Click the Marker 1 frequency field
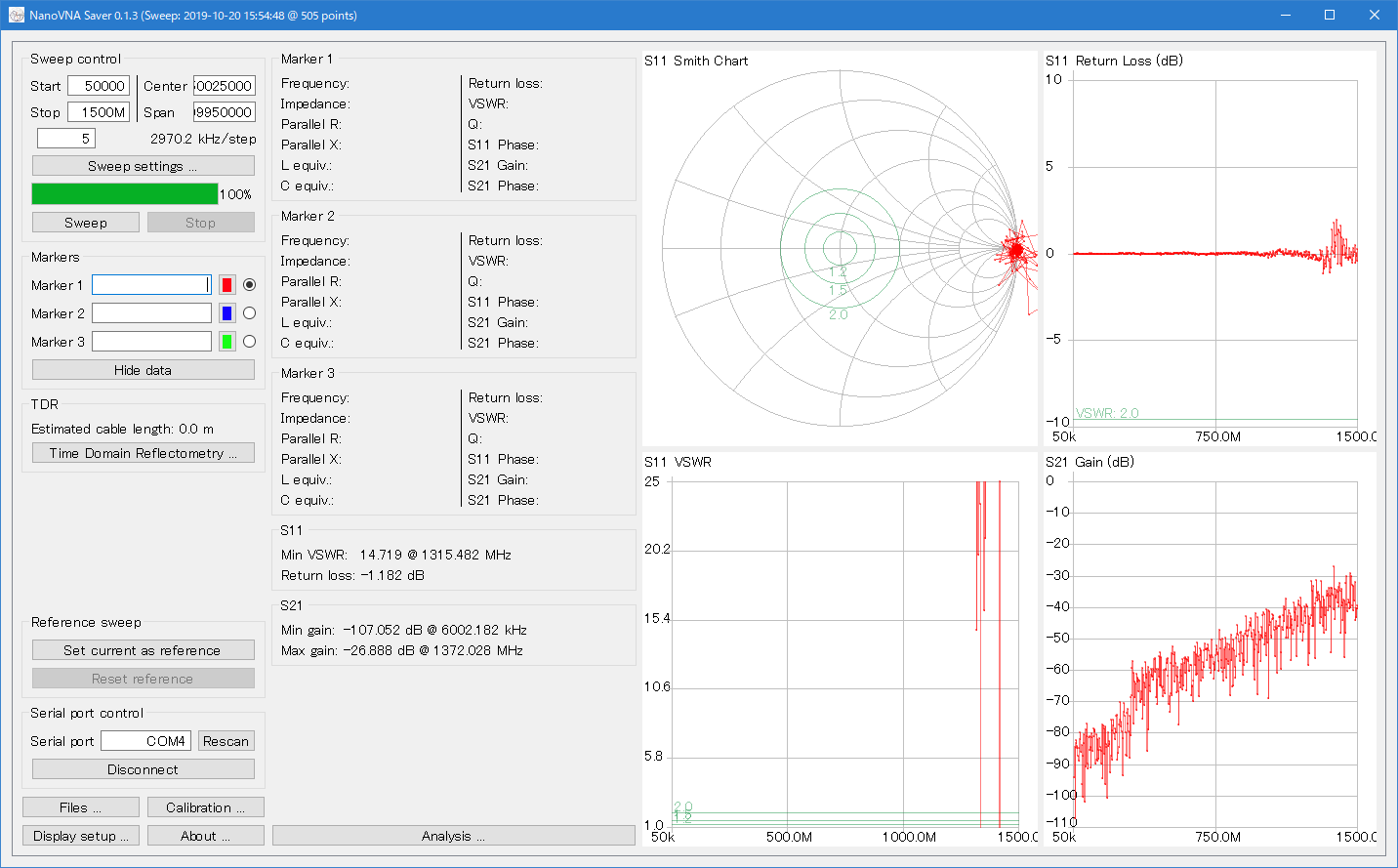The height and width of the screenshot is (868, 1398). 151,285
